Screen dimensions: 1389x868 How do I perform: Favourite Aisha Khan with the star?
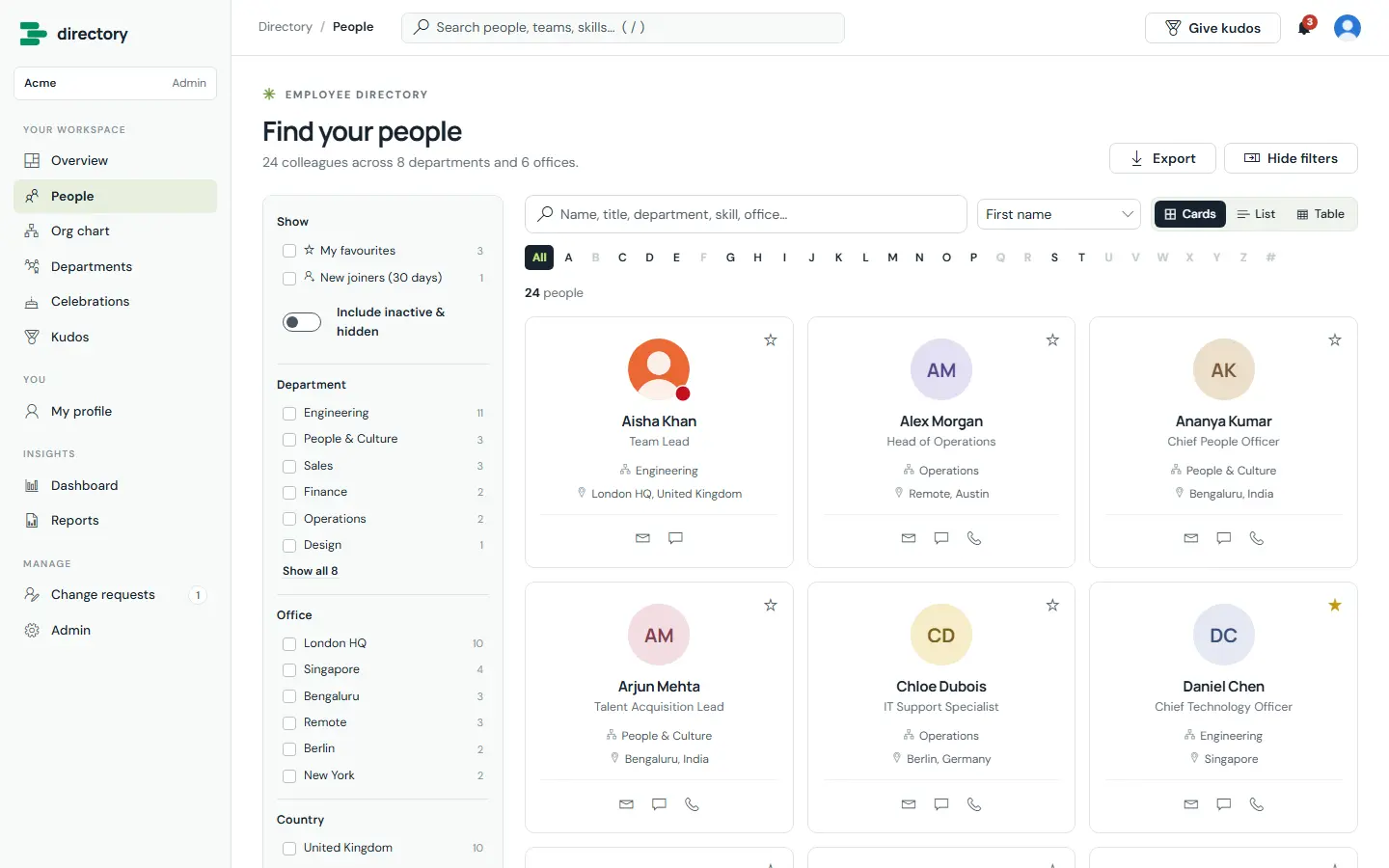tap(771, 339)
